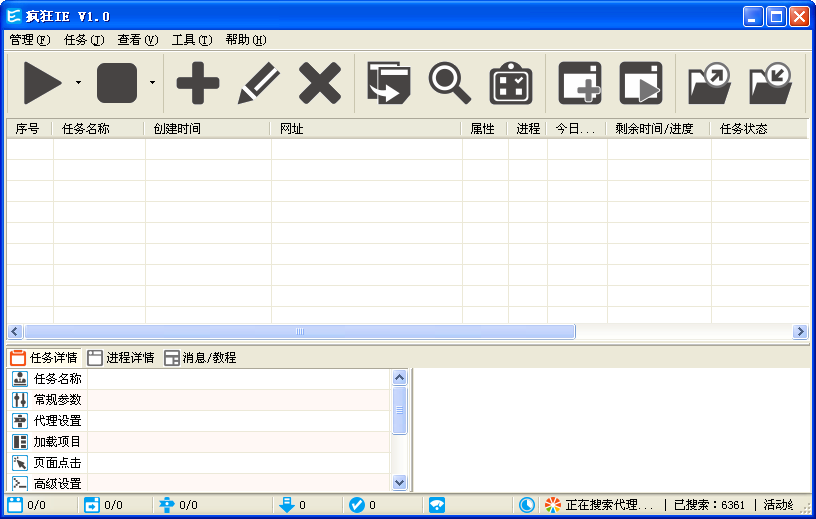Viewport: 816px width, 519px height.
Task: Click the 进程 column header
Action: [527, 129]
